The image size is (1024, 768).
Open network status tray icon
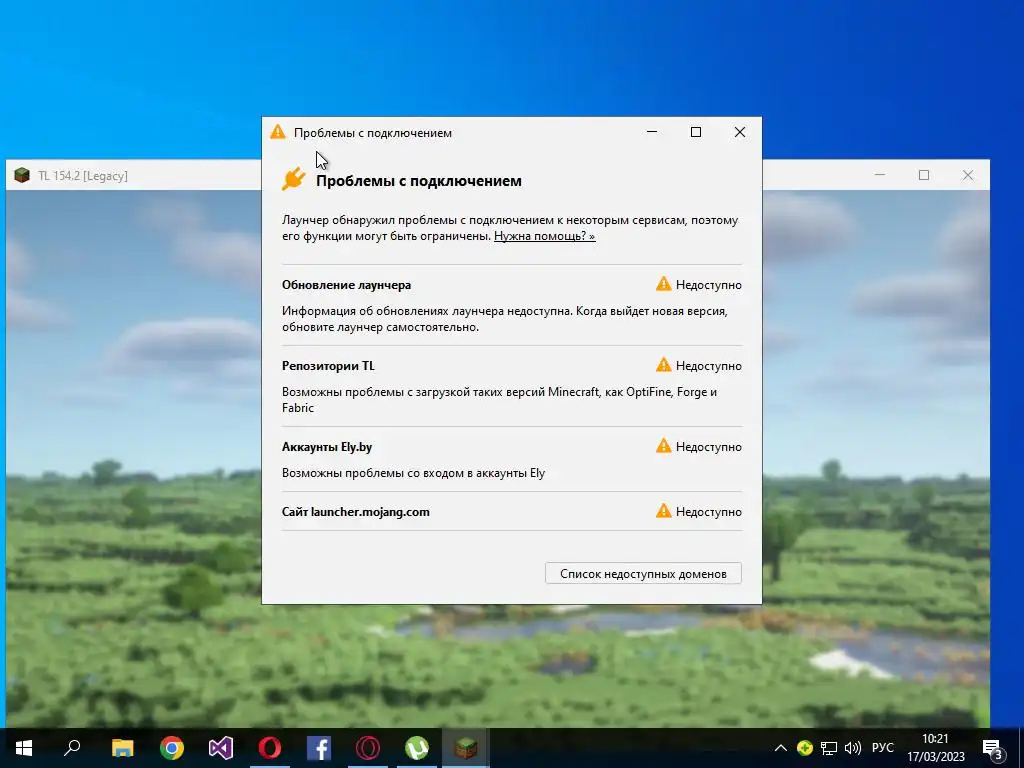[829, 748]
